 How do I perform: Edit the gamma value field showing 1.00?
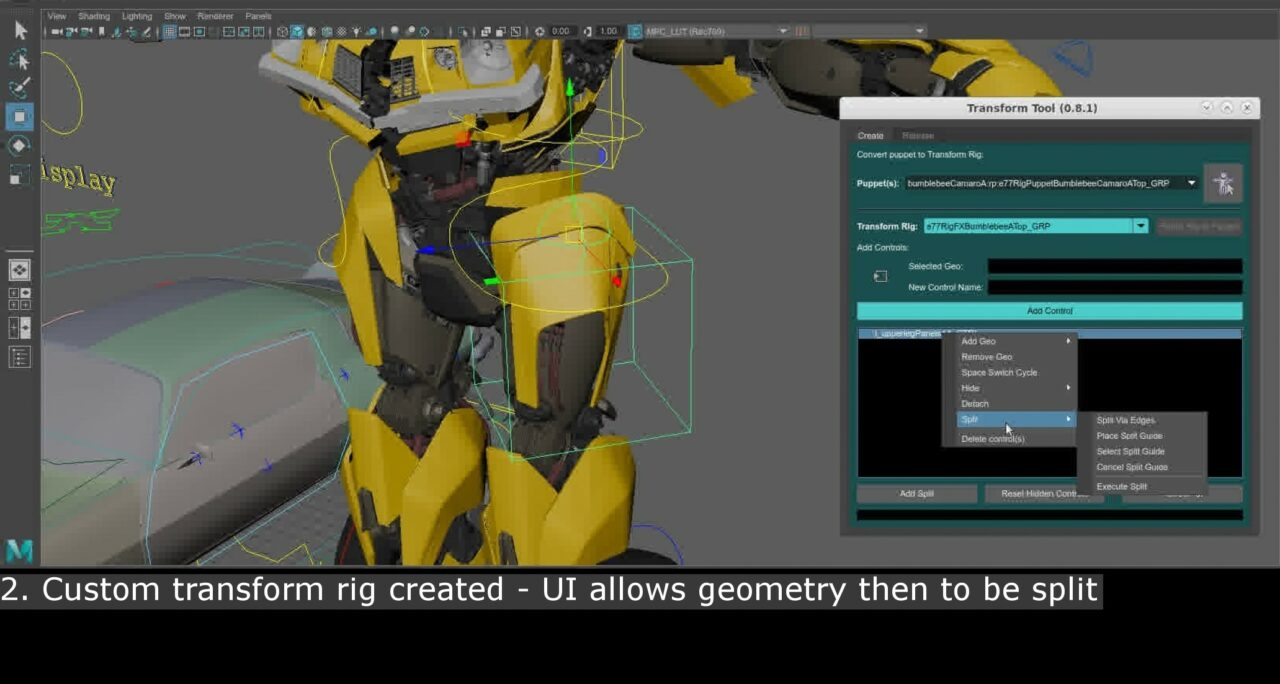pos(609,32)
